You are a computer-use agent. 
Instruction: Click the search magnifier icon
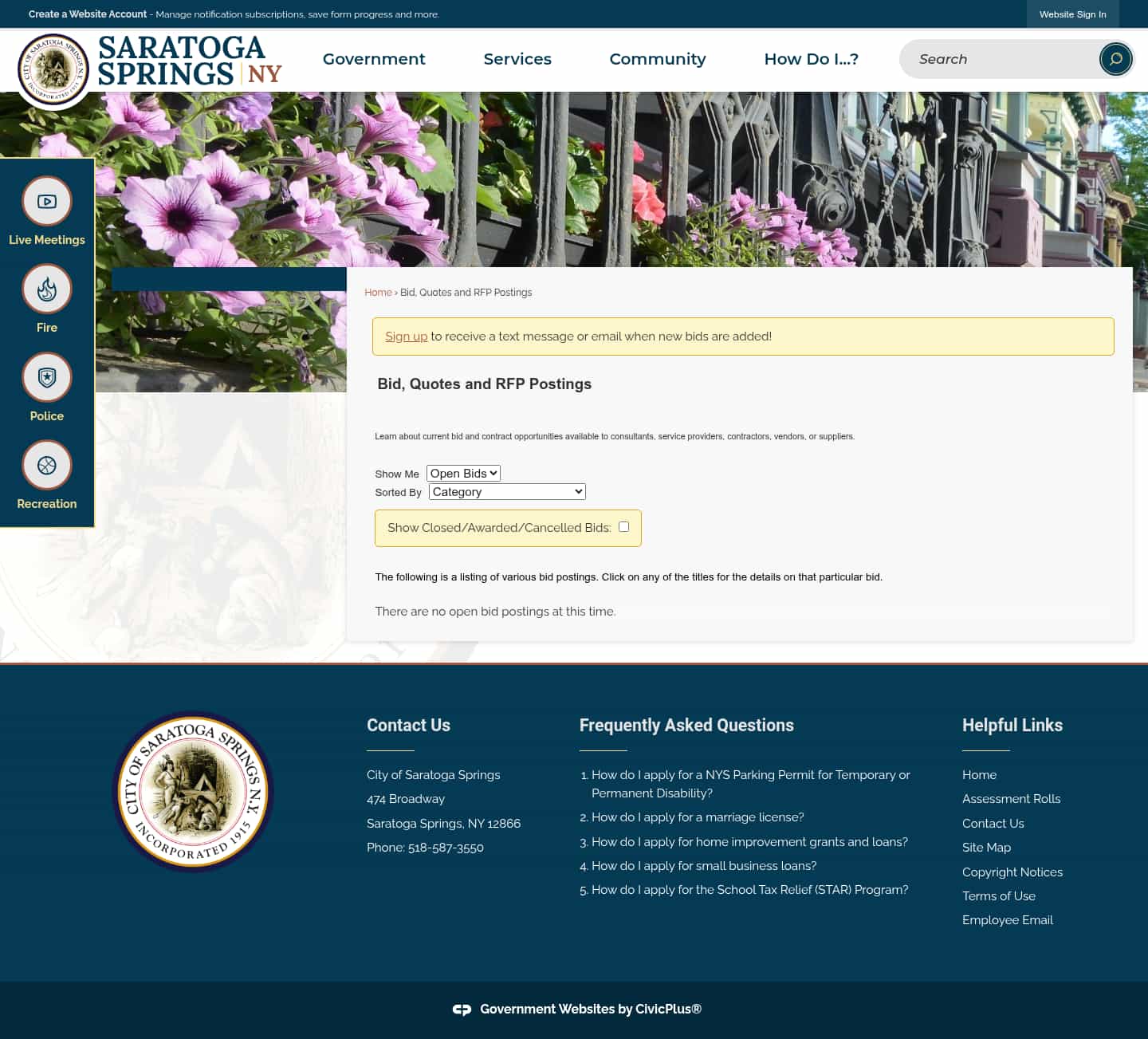1115,58
